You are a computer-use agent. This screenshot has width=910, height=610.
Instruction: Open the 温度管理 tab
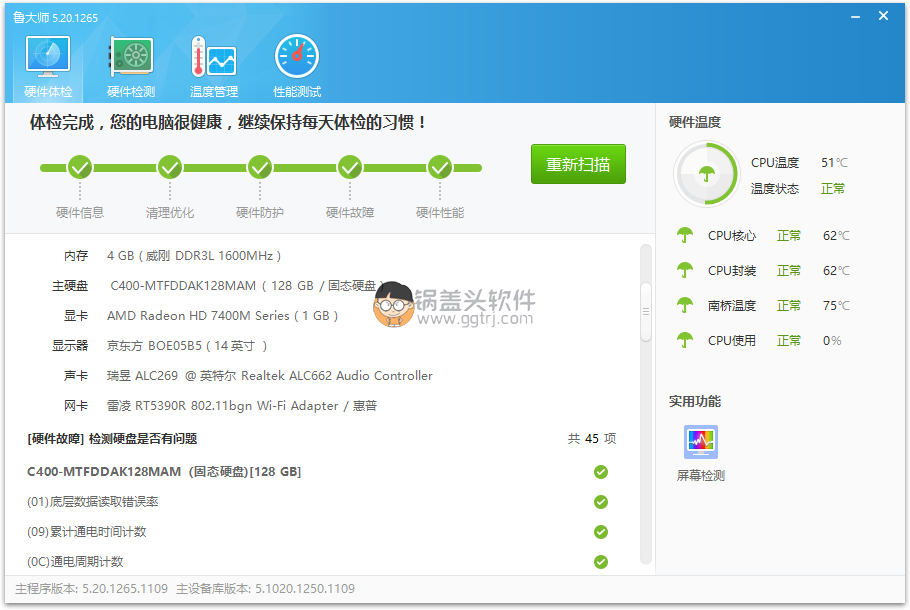[x=214, y=67]
